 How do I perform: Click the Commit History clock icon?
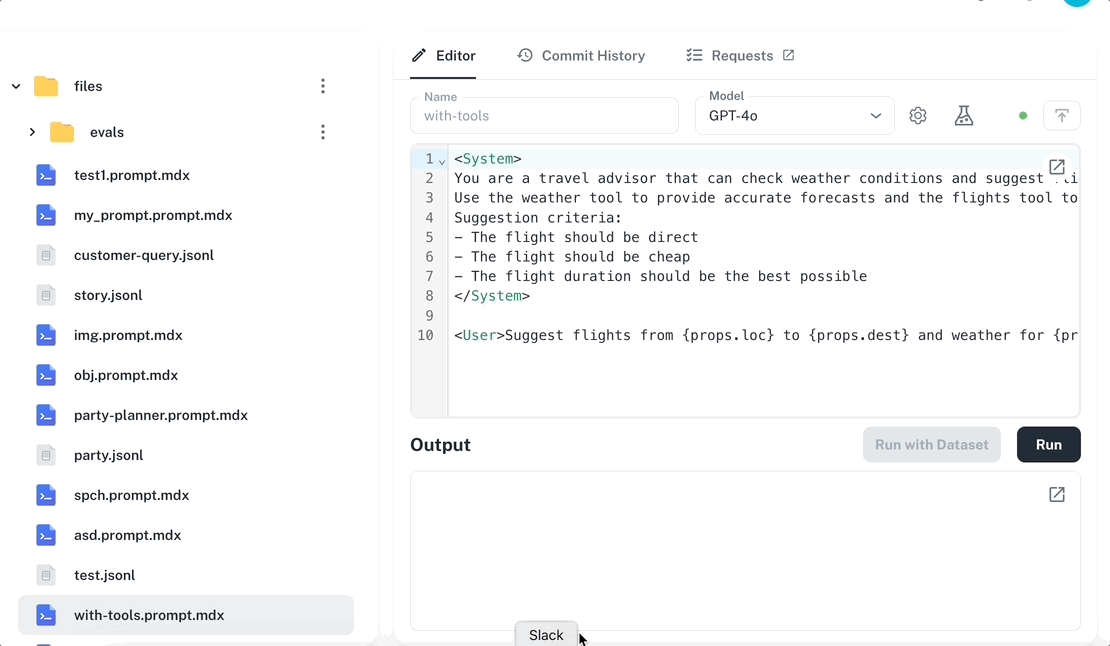coord(525,55)
